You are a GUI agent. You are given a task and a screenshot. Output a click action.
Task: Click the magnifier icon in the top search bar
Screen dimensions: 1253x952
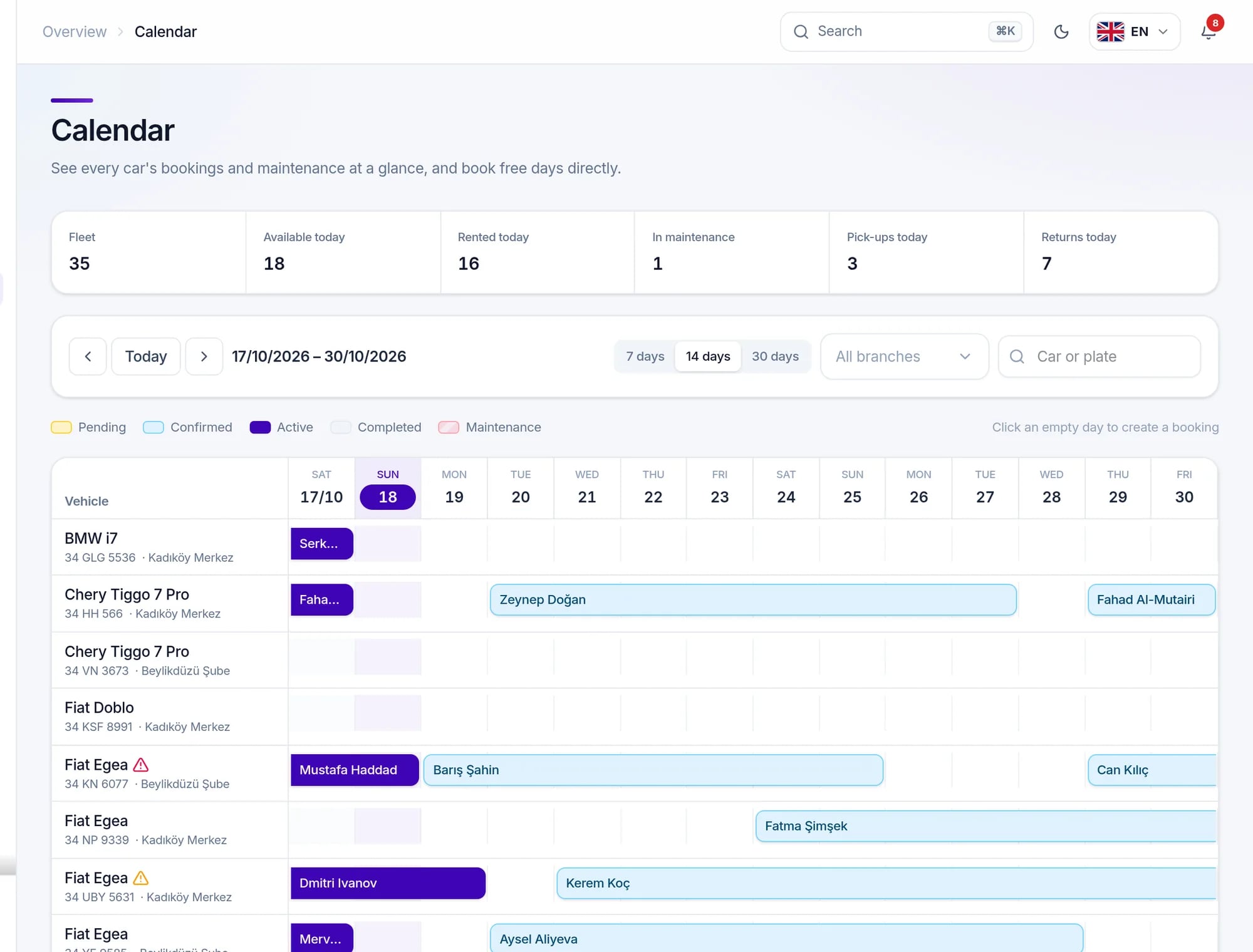coord(801,32)
